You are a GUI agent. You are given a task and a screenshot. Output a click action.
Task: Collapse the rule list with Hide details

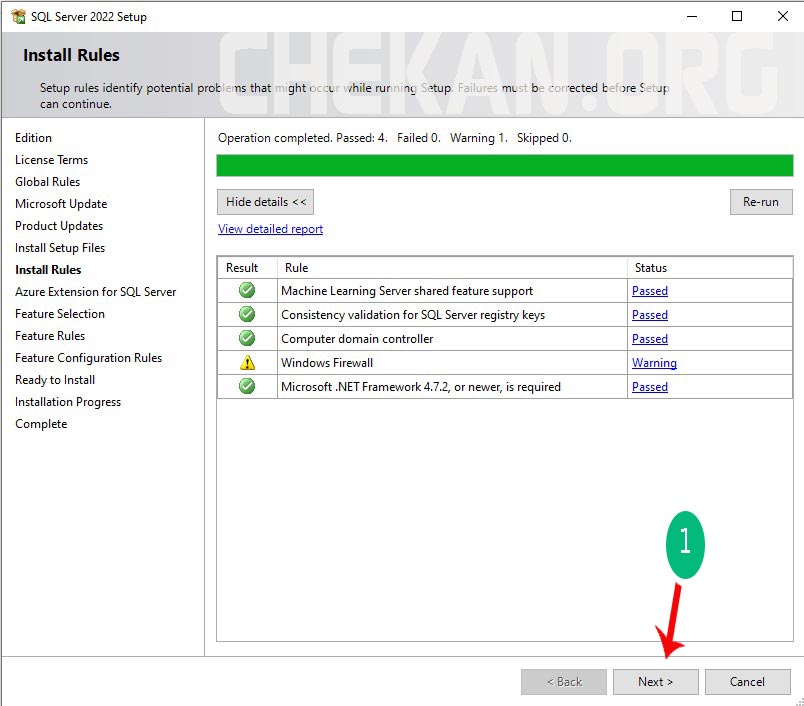coord(266,202)
